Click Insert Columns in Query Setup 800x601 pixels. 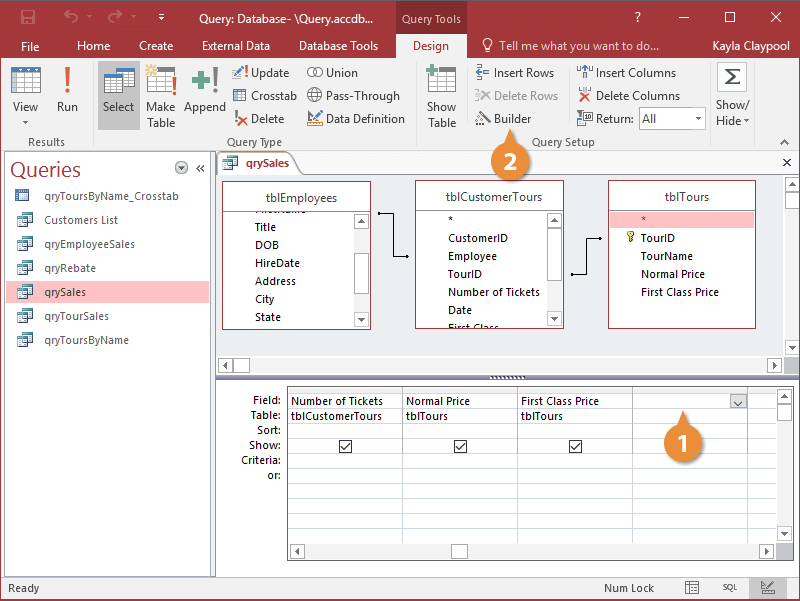pyautogui.click(x=626, y=73)
